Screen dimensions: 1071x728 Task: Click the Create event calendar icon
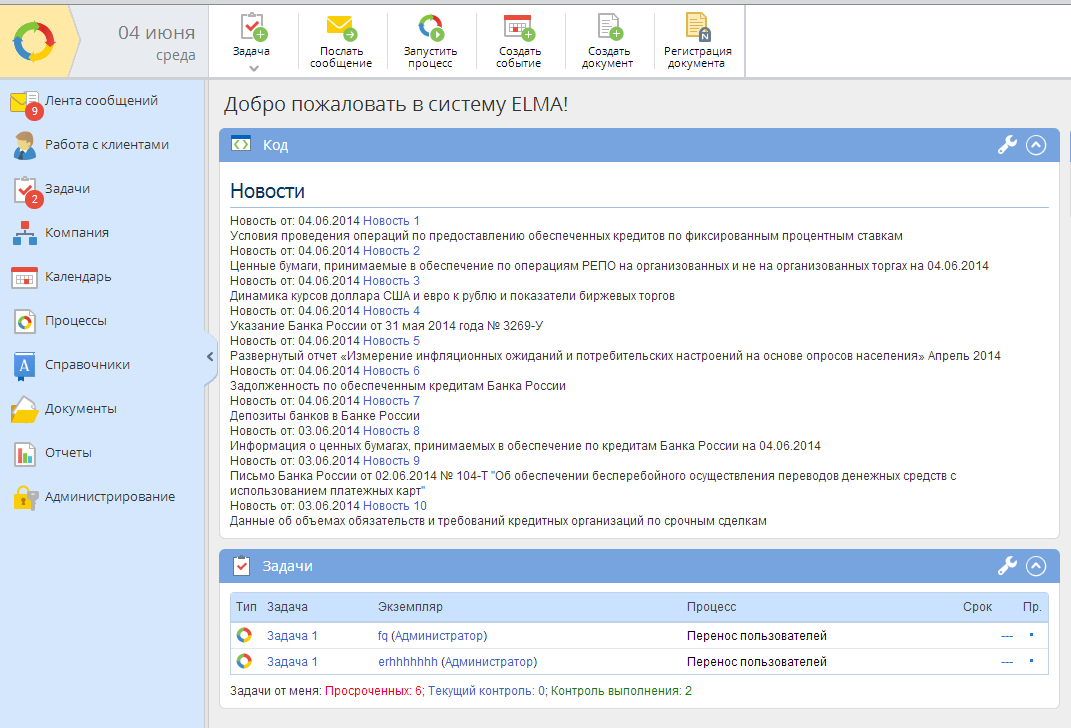(x=518, y=27)
